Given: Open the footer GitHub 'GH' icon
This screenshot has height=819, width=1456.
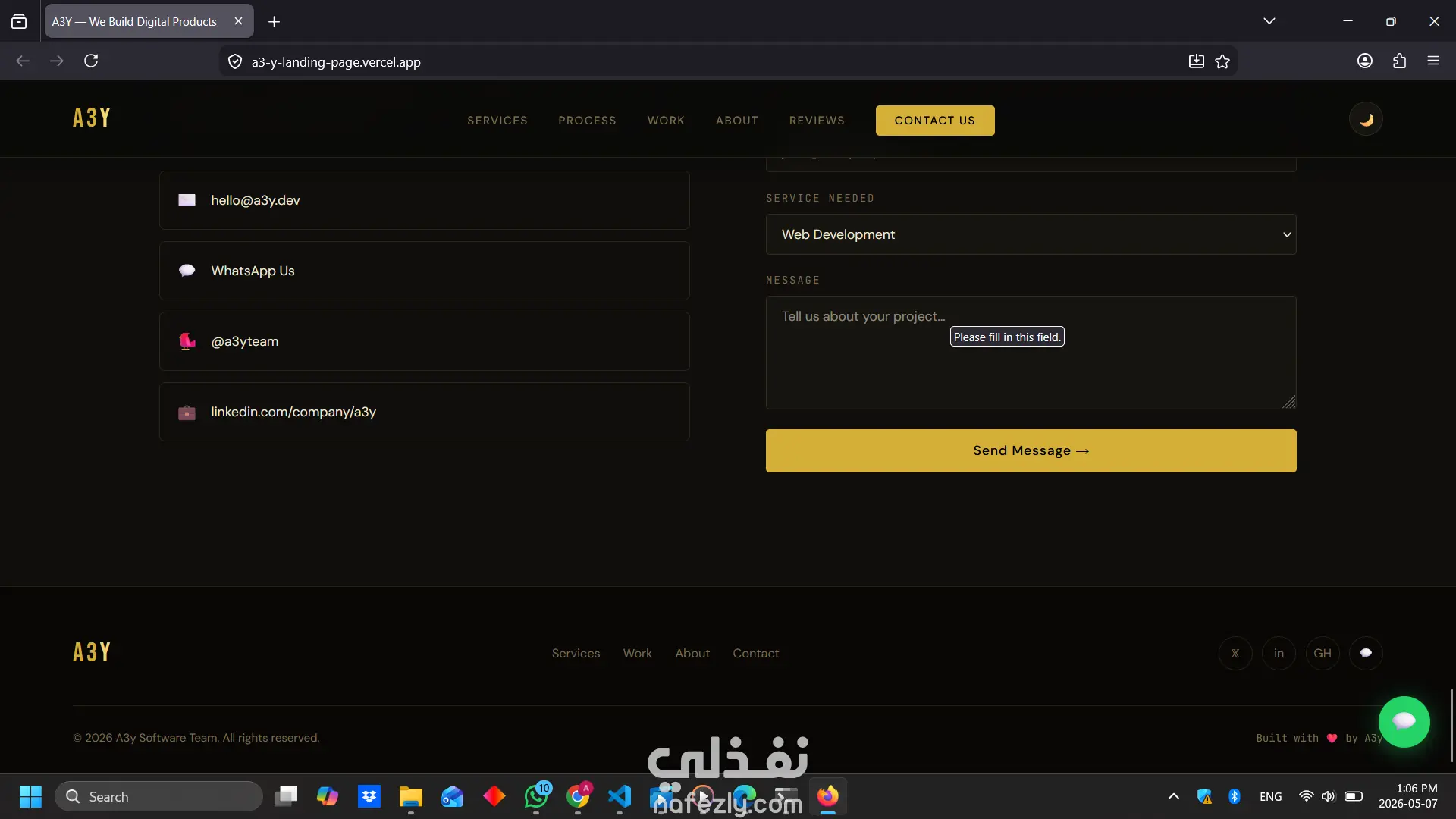Looking at the screenshot, I should 1323,654.
